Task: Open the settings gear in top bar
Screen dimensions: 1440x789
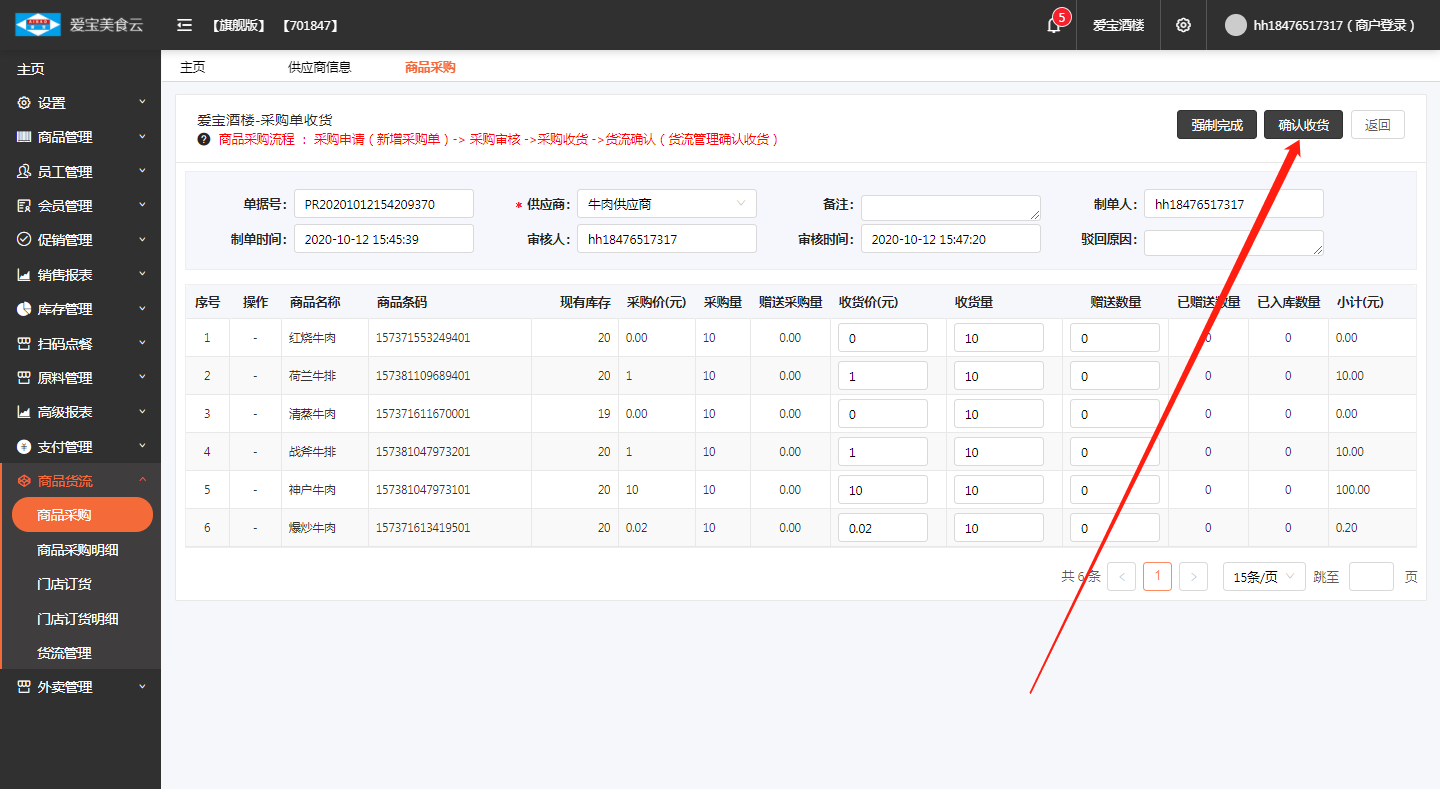Action: point(1183,25)
